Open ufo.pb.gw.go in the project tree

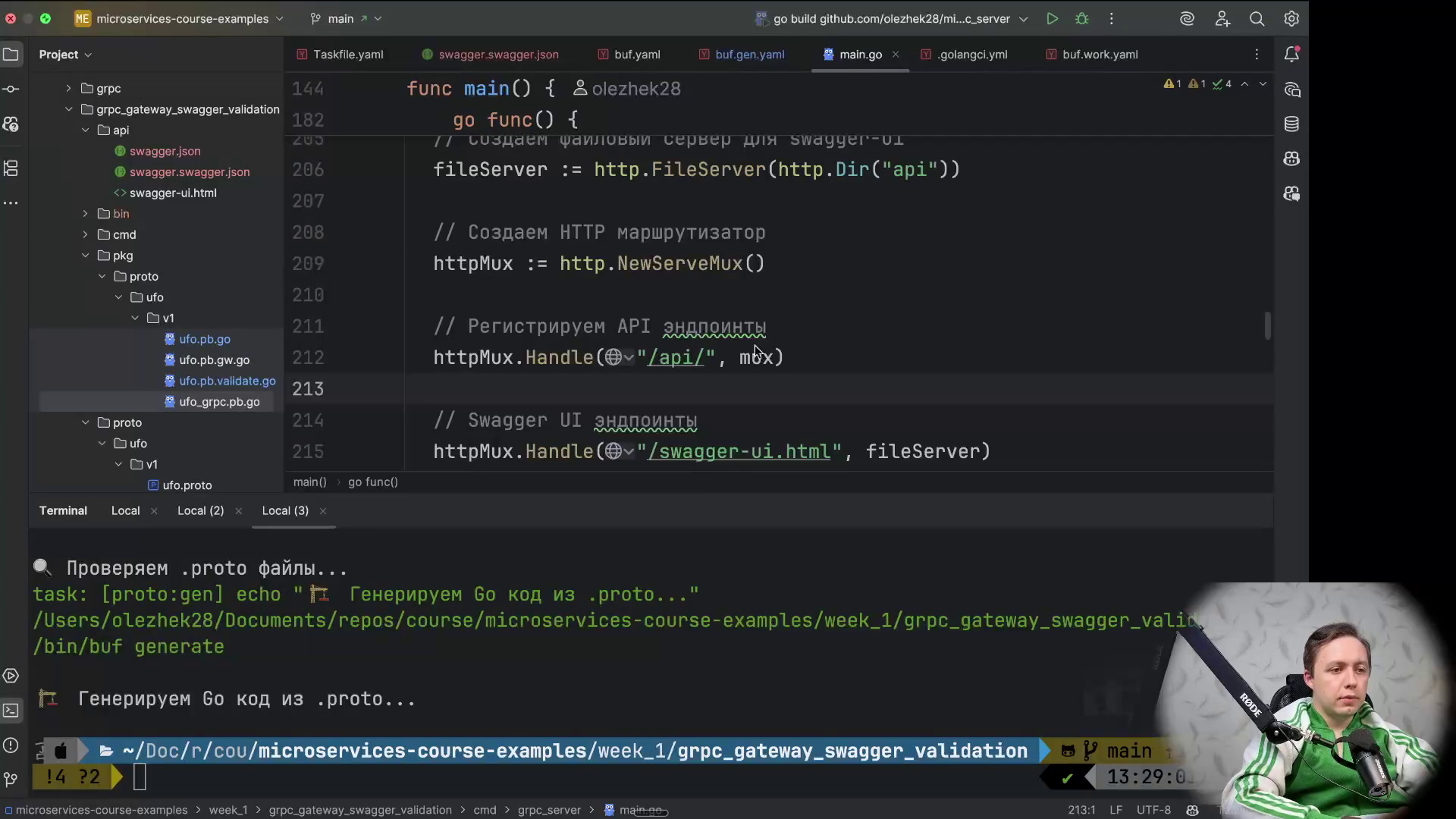click(x=214, y=360)
